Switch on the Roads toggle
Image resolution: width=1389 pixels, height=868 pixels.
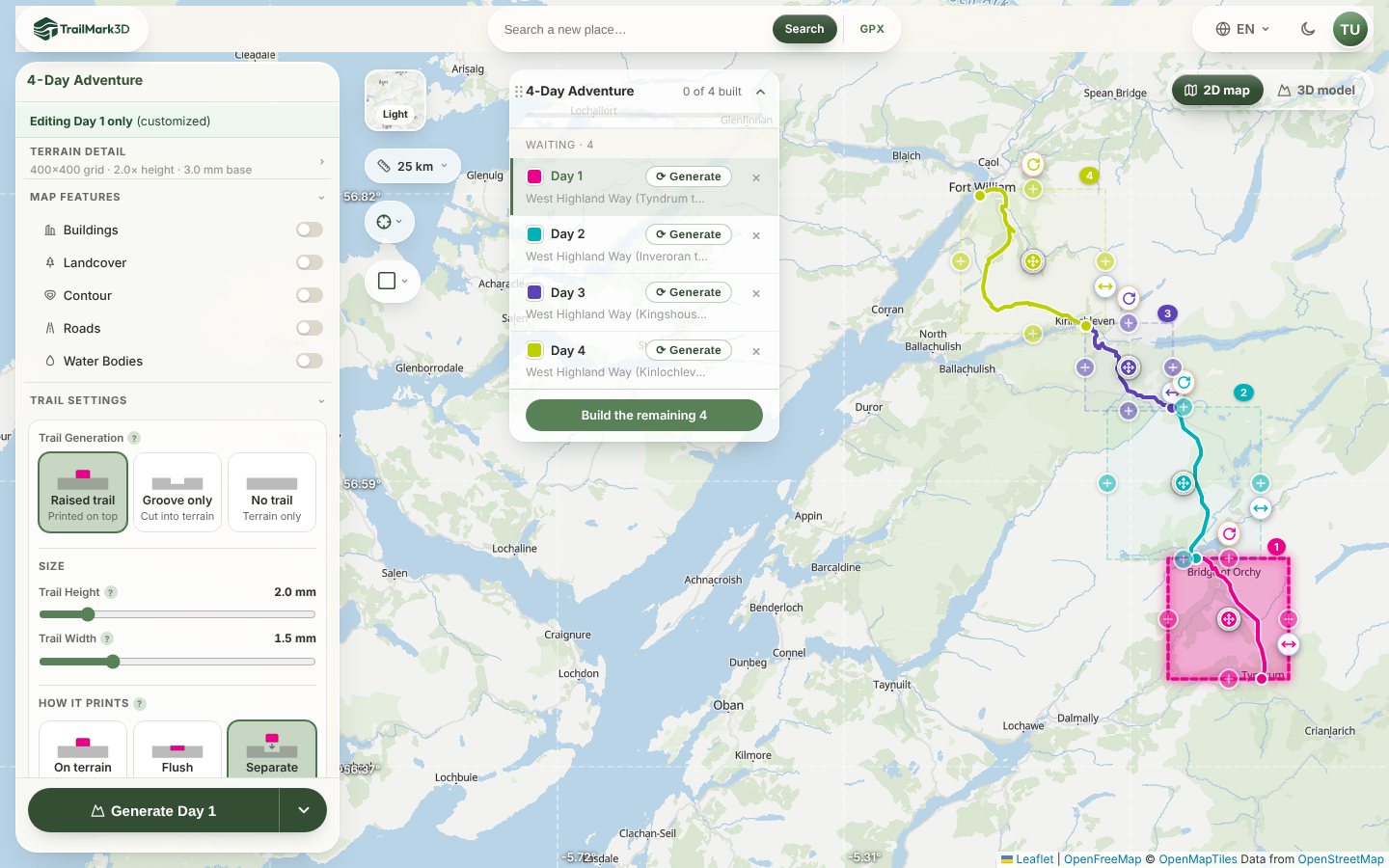tap(310, 328)
